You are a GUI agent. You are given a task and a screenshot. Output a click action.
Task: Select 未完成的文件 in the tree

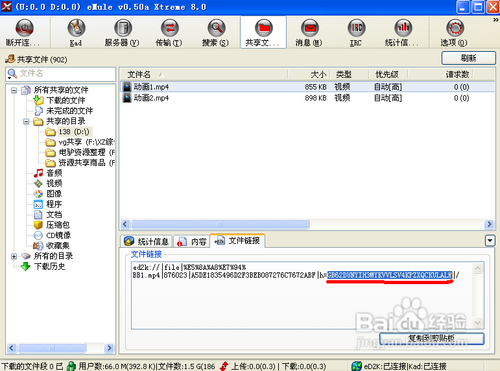click(69, 111)
